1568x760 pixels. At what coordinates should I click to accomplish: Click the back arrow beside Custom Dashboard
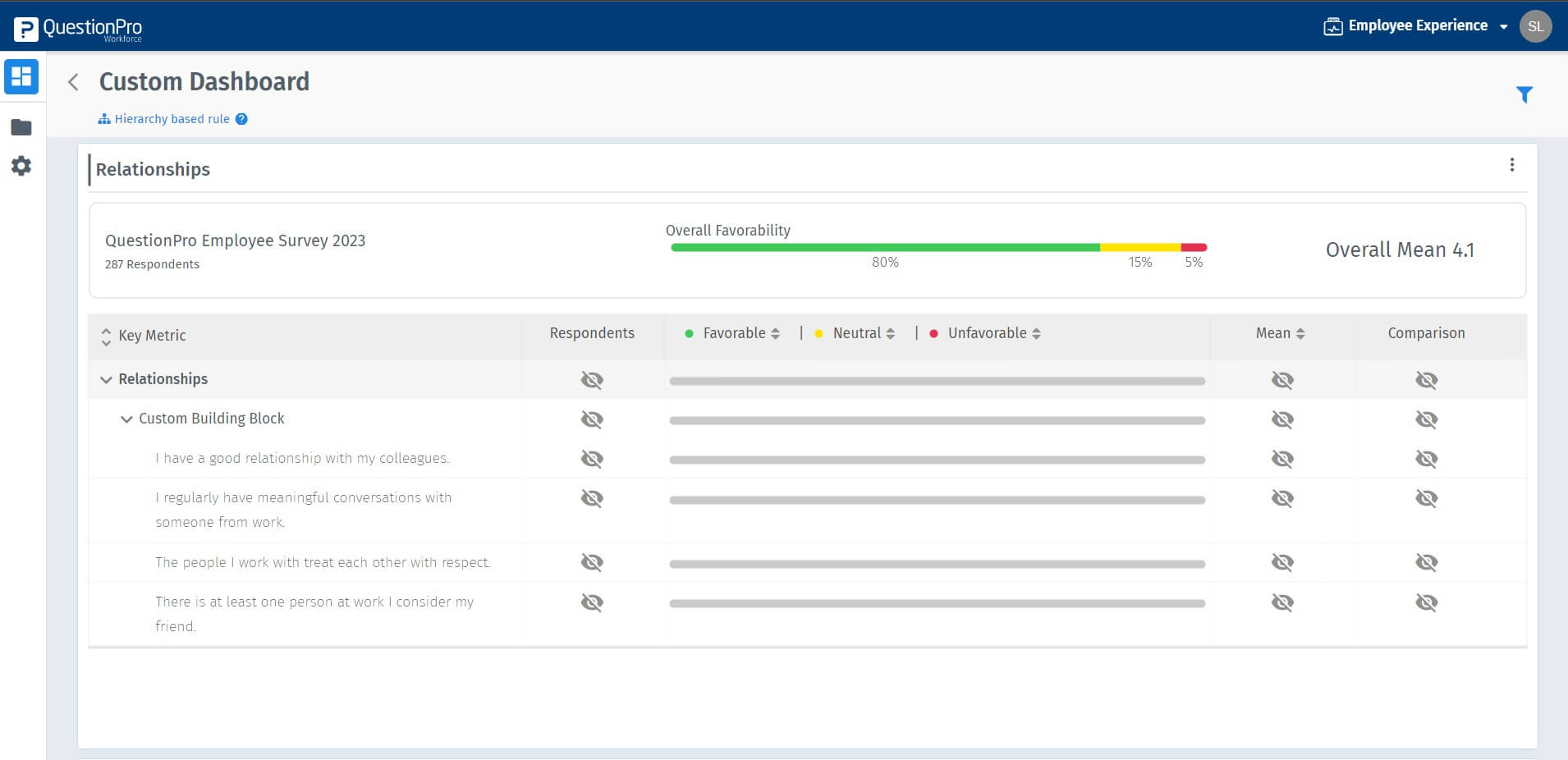pyautogui.click(x=74, y=82)
